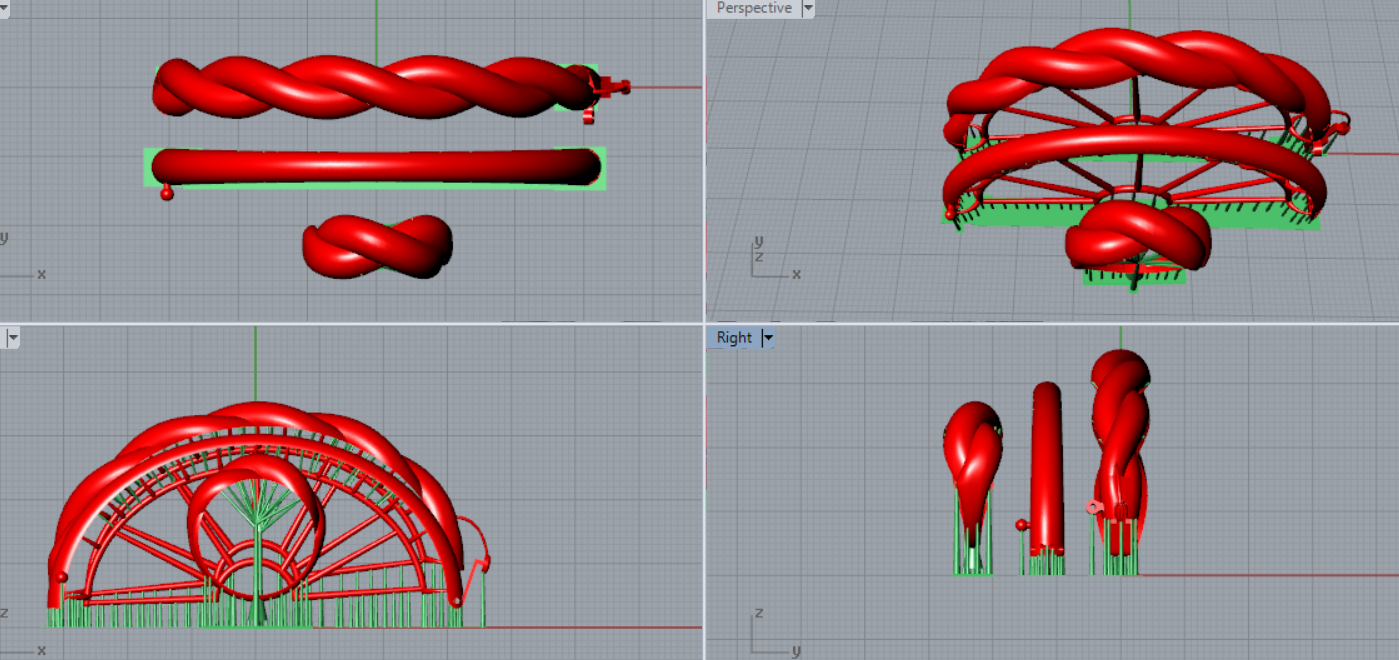This screenshot has width=1399, height=660.
Task: Pick the red sphere at the plain band's left end
Action: pyautogui.click(x=167, y=193)
